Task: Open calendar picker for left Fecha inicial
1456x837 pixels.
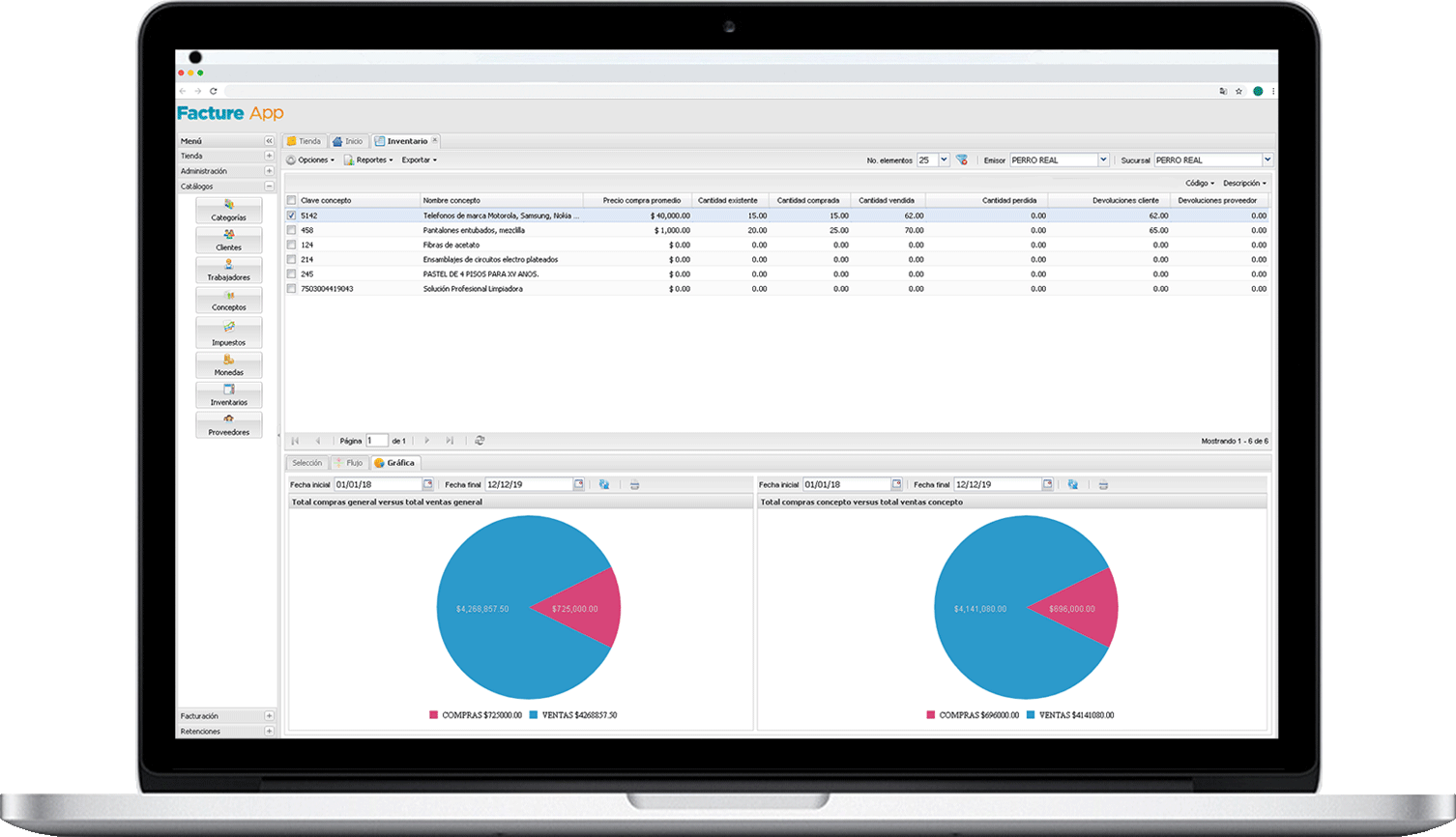Action: pos(427,484)
